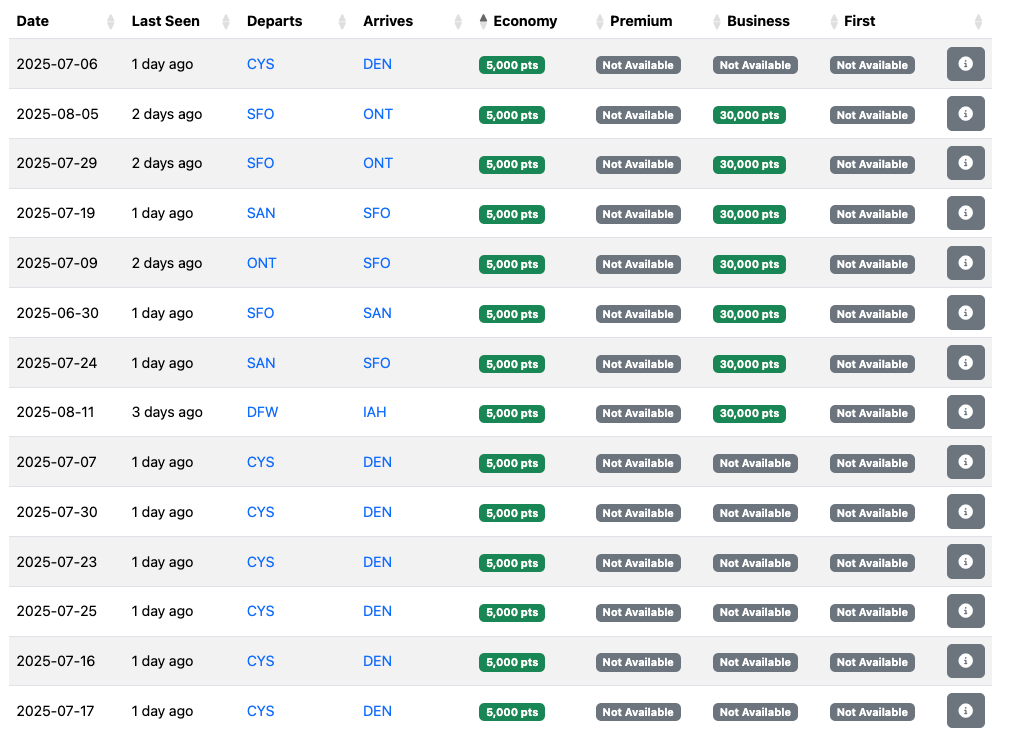Viewport: 1009px width, 735px height.
Task: Open DEN link in 2025-07-30 row
Action: (x=377, y=512)
